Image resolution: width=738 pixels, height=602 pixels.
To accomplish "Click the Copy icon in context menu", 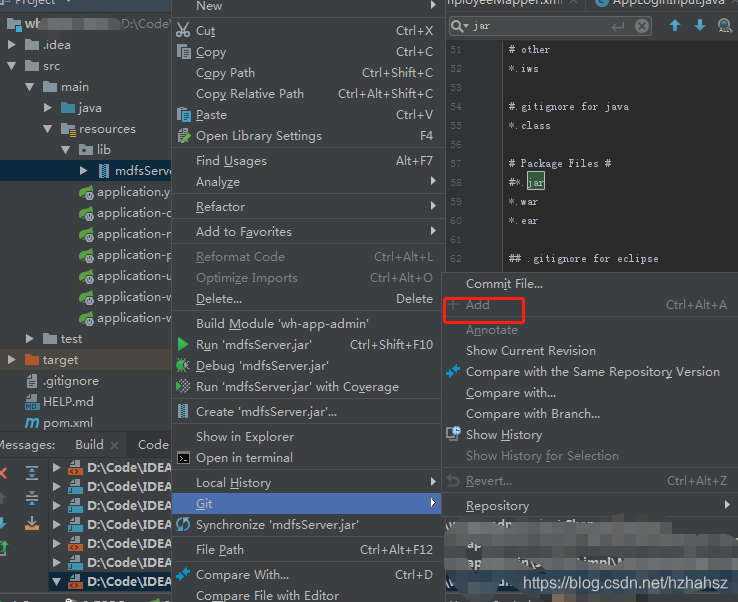I will (x=183, y=51).
